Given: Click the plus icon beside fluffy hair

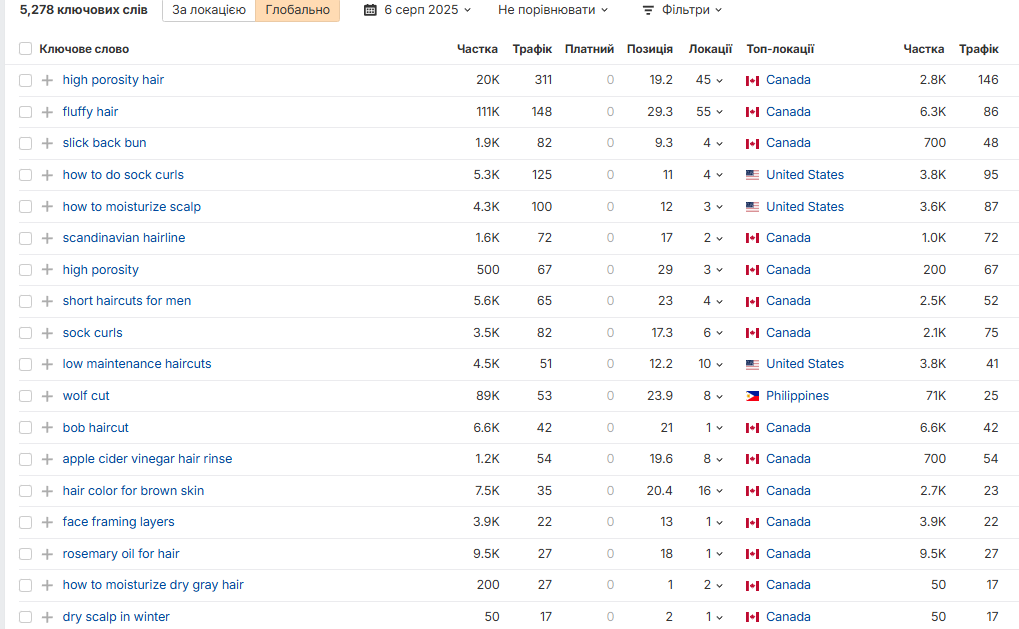Looking at the screenshot, I should pyautogui.click(x=47, y=112).
